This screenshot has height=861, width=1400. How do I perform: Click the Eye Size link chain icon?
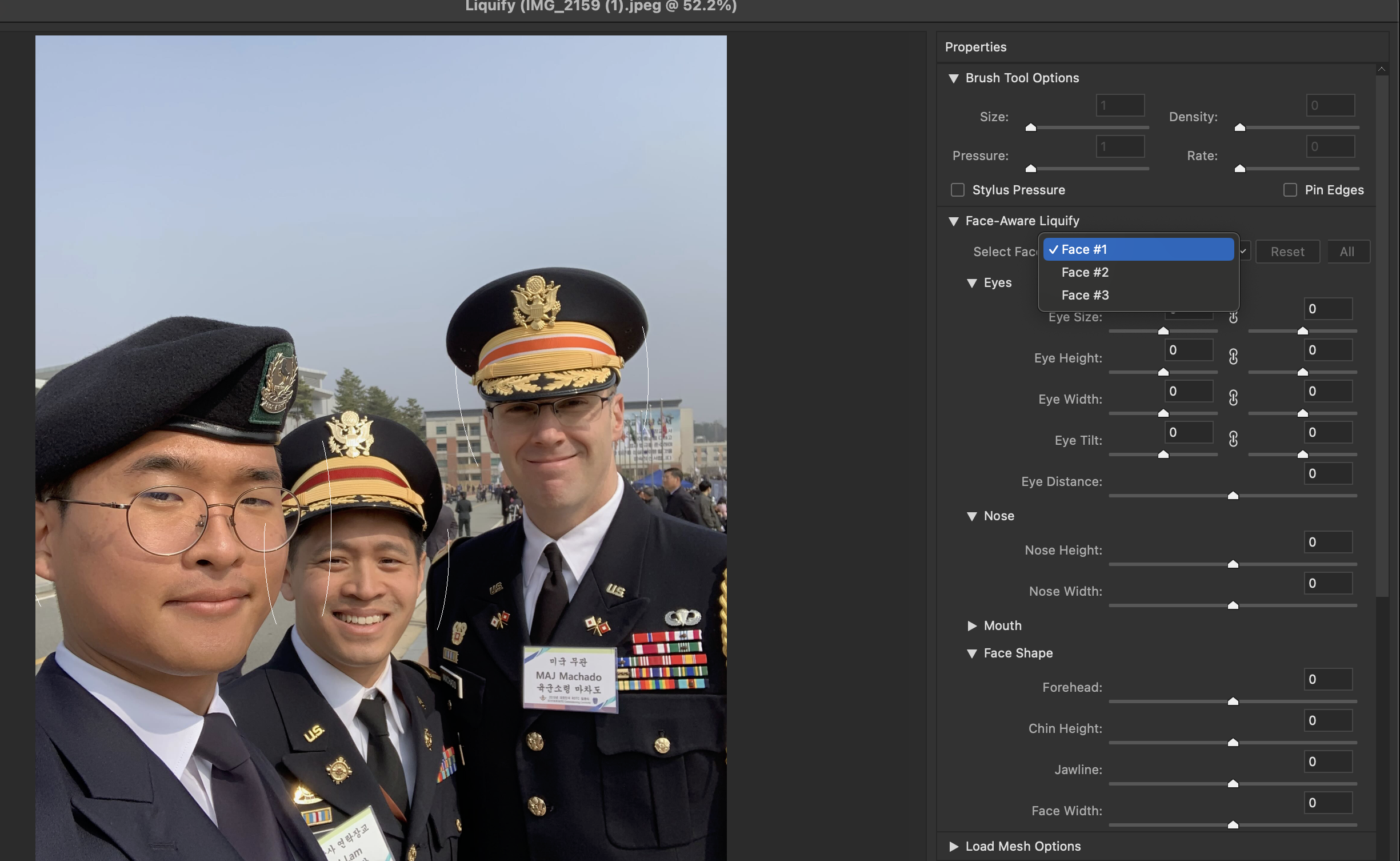(1233, 318)
